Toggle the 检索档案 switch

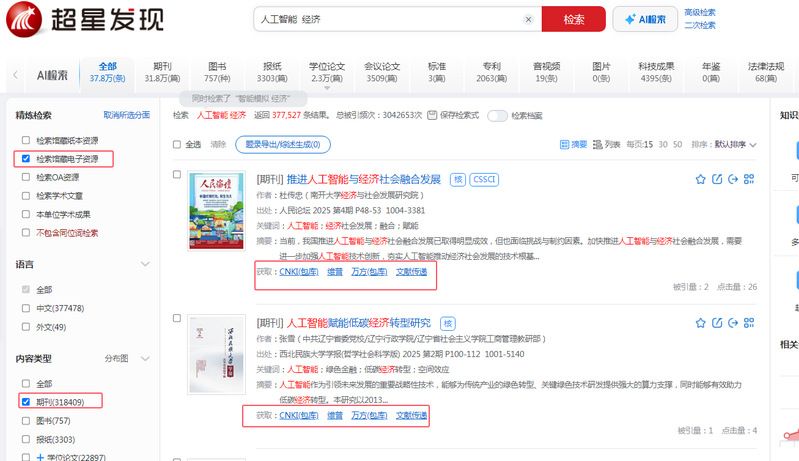pyautogui.click(x=497, y=115)
